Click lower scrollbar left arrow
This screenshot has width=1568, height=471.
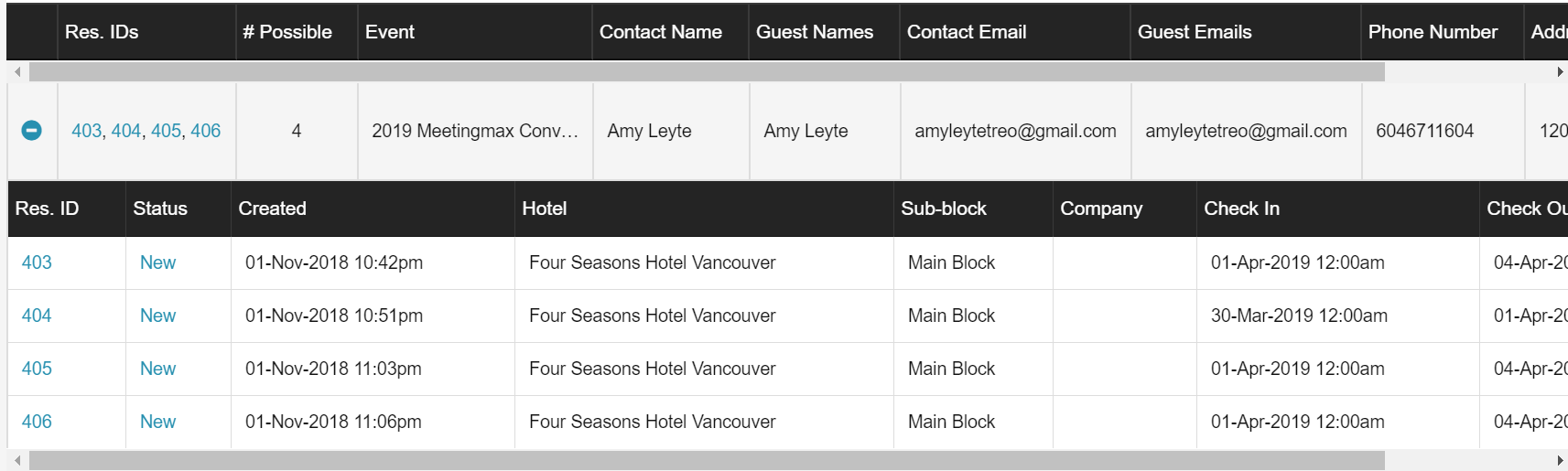pos(16,461)
